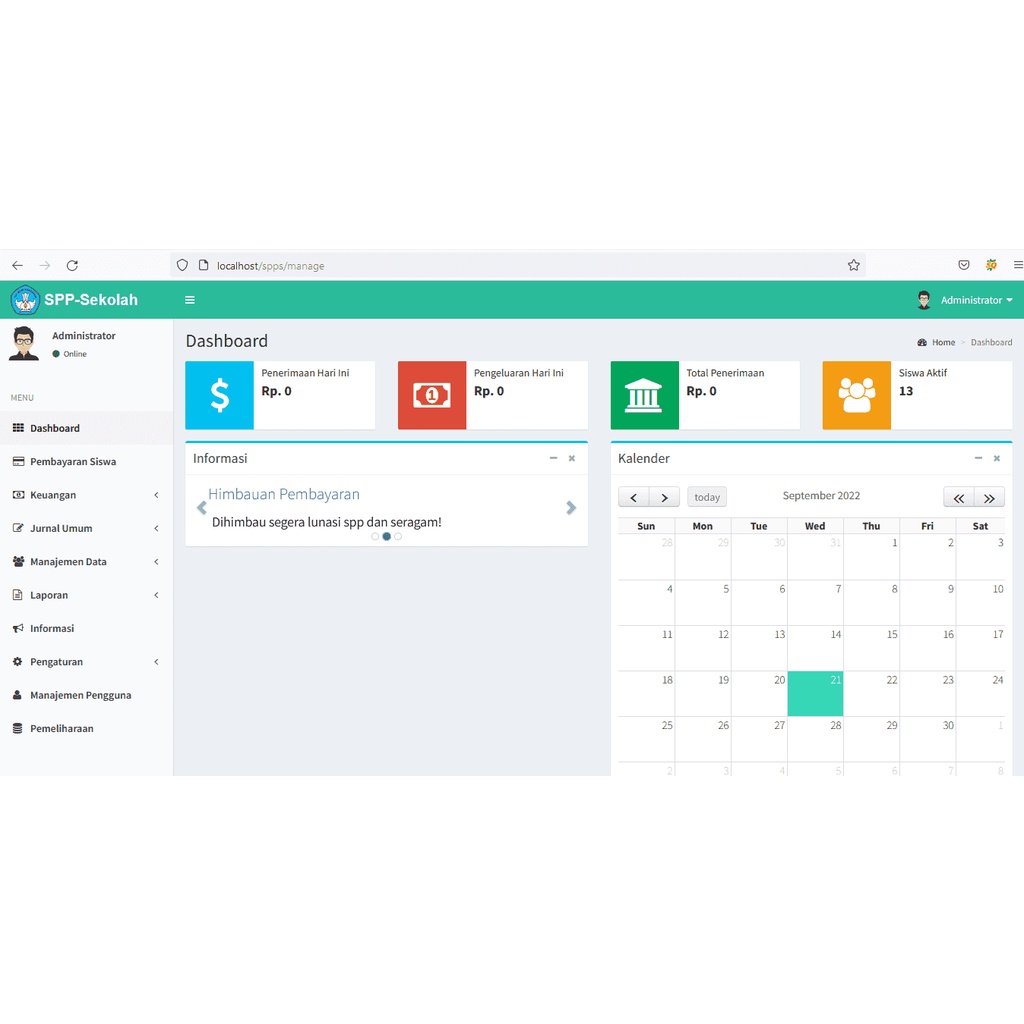Open Informasi menu item in sidebar
This screenshot has width=1024, height=1024.
point(86,628)
